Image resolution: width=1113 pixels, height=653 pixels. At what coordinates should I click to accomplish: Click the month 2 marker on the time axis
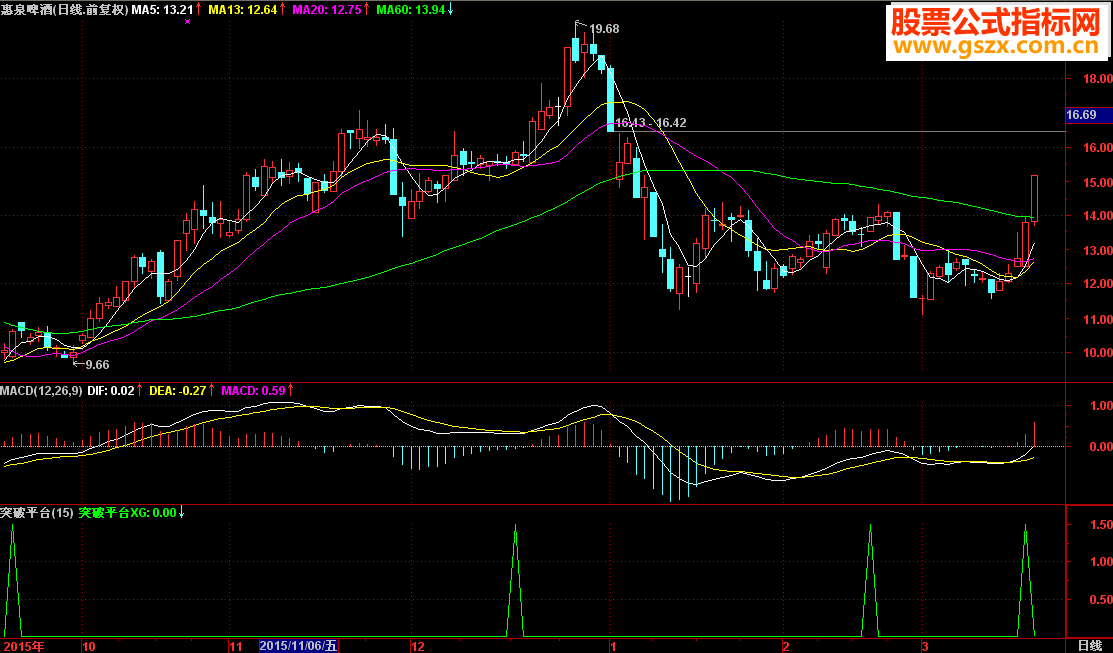tap(785, 646)
